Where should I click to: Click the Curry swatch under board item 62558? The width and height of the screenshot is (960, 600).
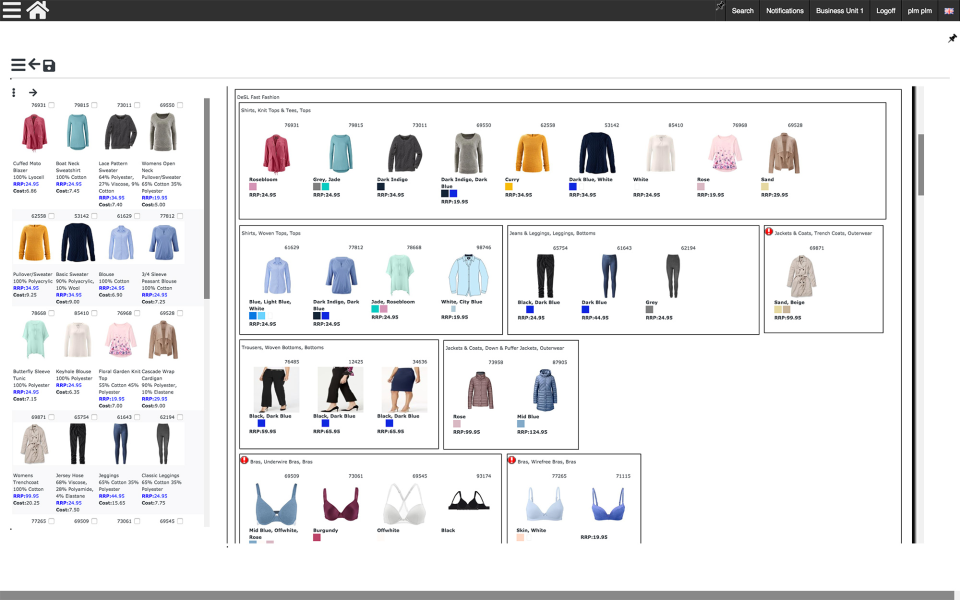(509, 187)
